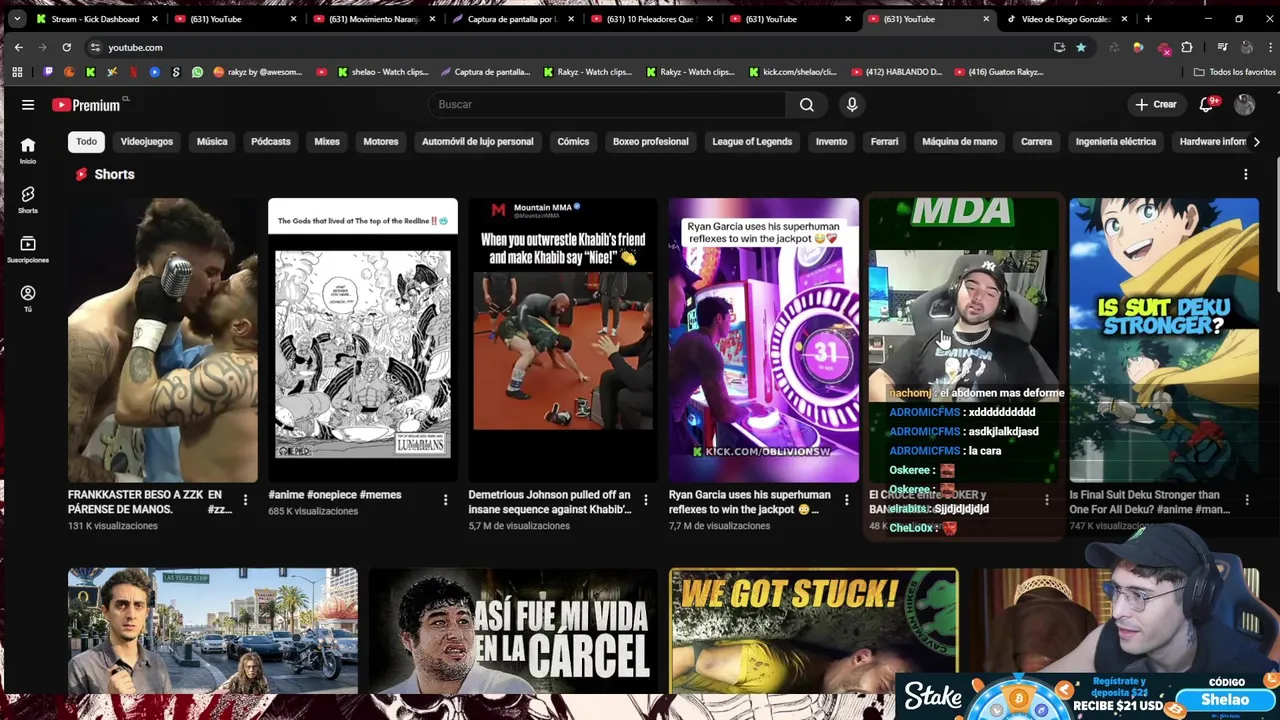Select the Ingeniería eléctrica chip
This screenshot has height=720, width=1280.
point(1116,141)
